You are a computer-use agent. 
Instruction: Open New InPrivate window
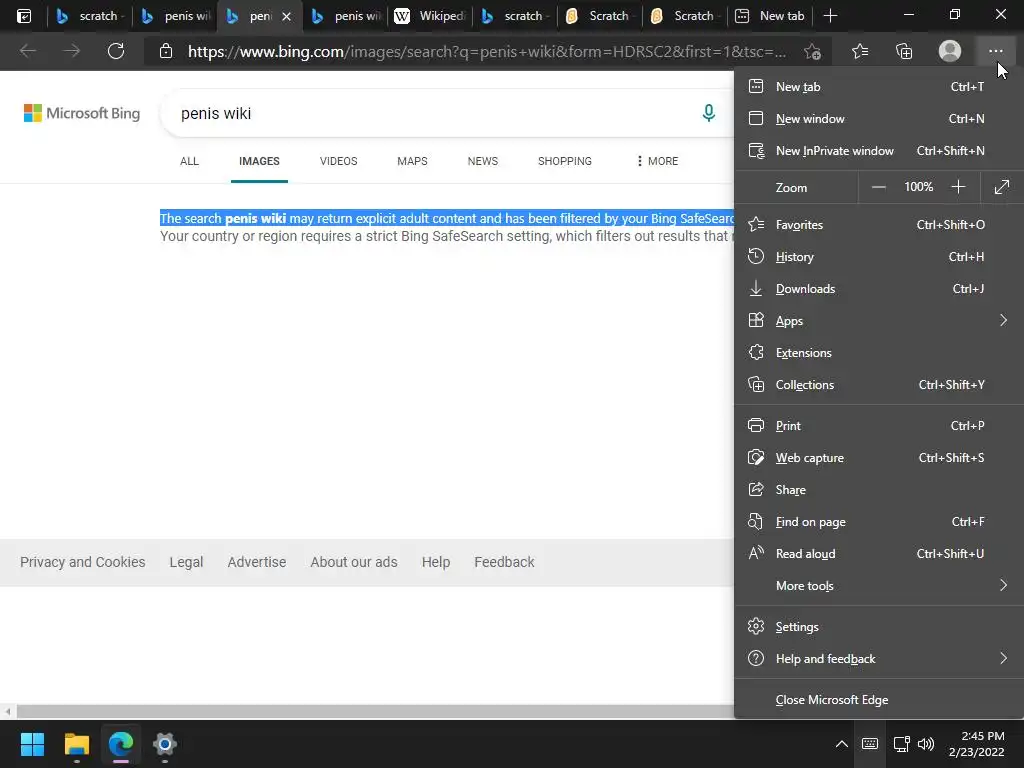[878, 151]
